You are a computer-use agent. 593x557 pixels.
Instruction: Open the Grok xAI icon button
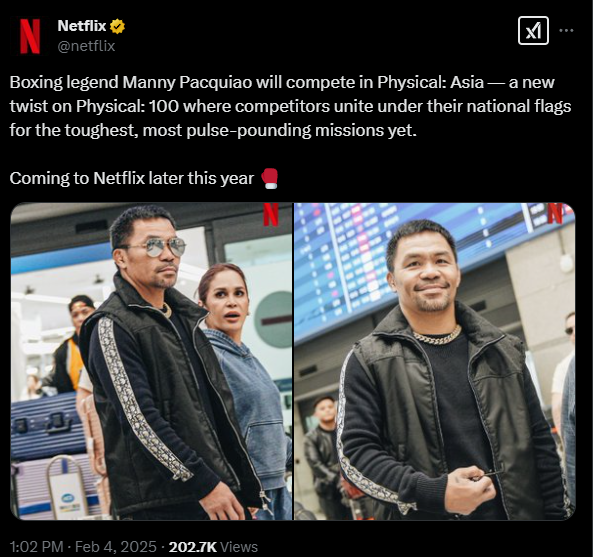tap(533, 31)
